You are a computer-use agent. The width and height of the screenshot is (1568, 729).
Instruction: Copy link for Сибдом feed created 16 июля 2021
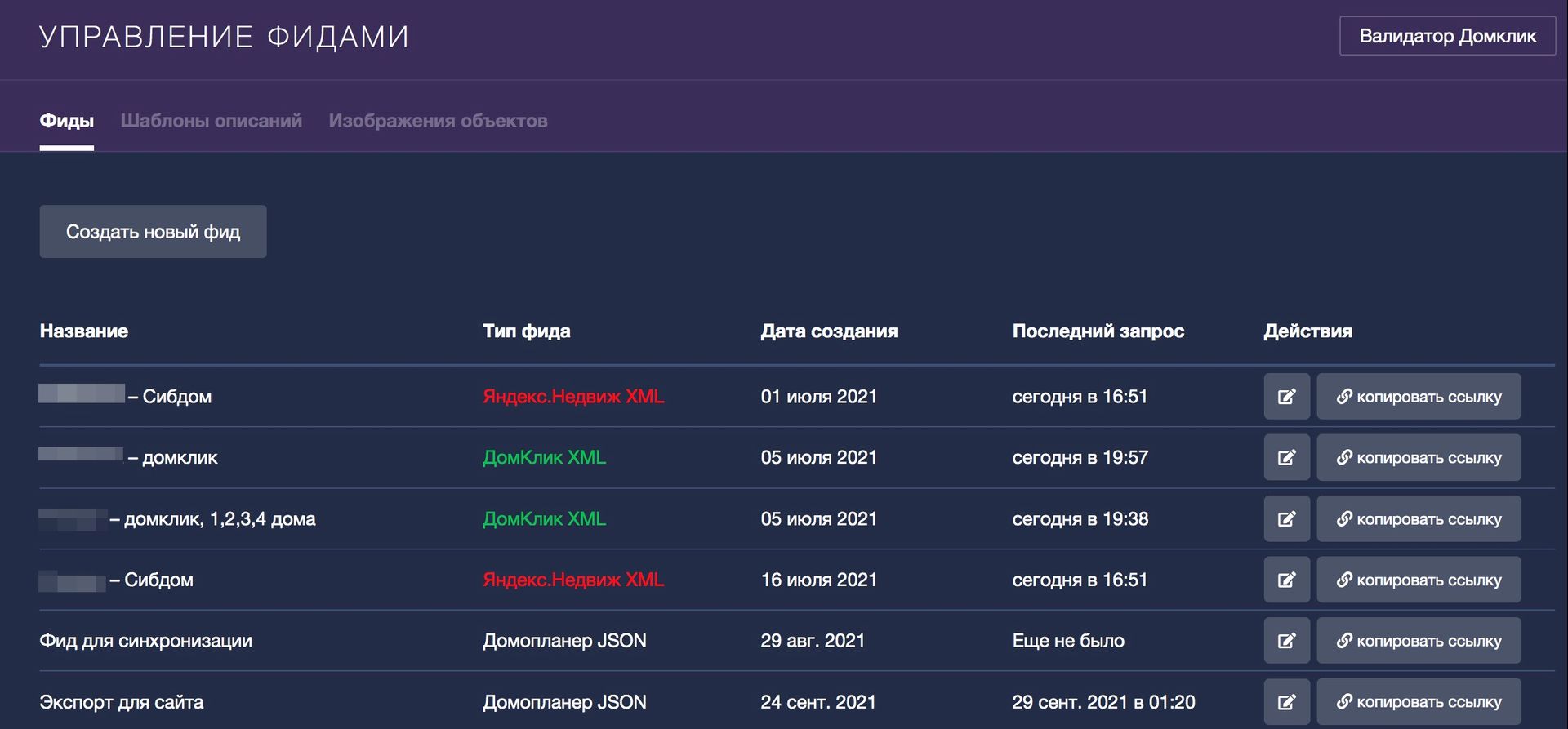click(x=1419, y=580)
